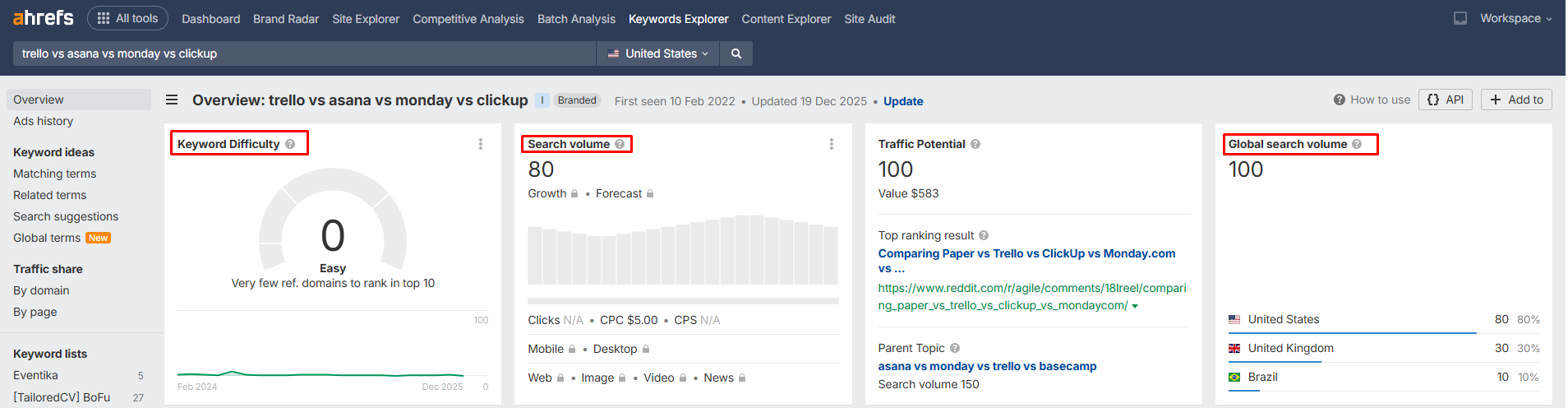Open Global terms
Viewport: 1568px width, 408px height.
click(x=47, y=238)
